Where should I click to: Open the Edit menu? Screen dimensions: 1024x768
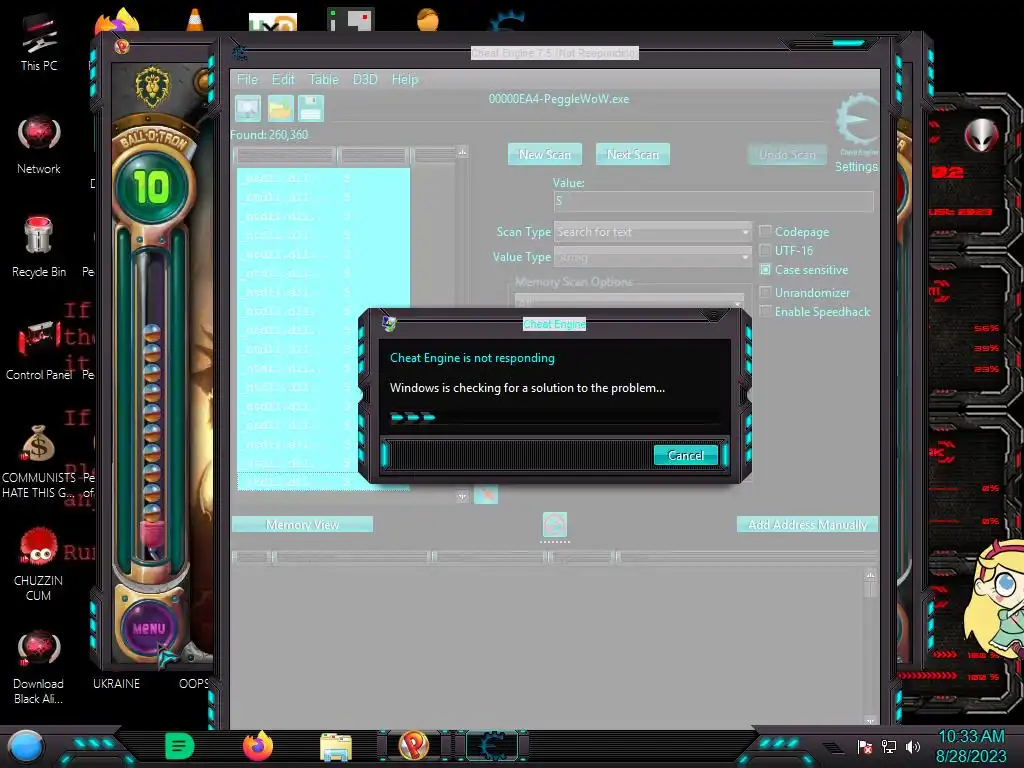pyautogui.click(x=283, y=80)
